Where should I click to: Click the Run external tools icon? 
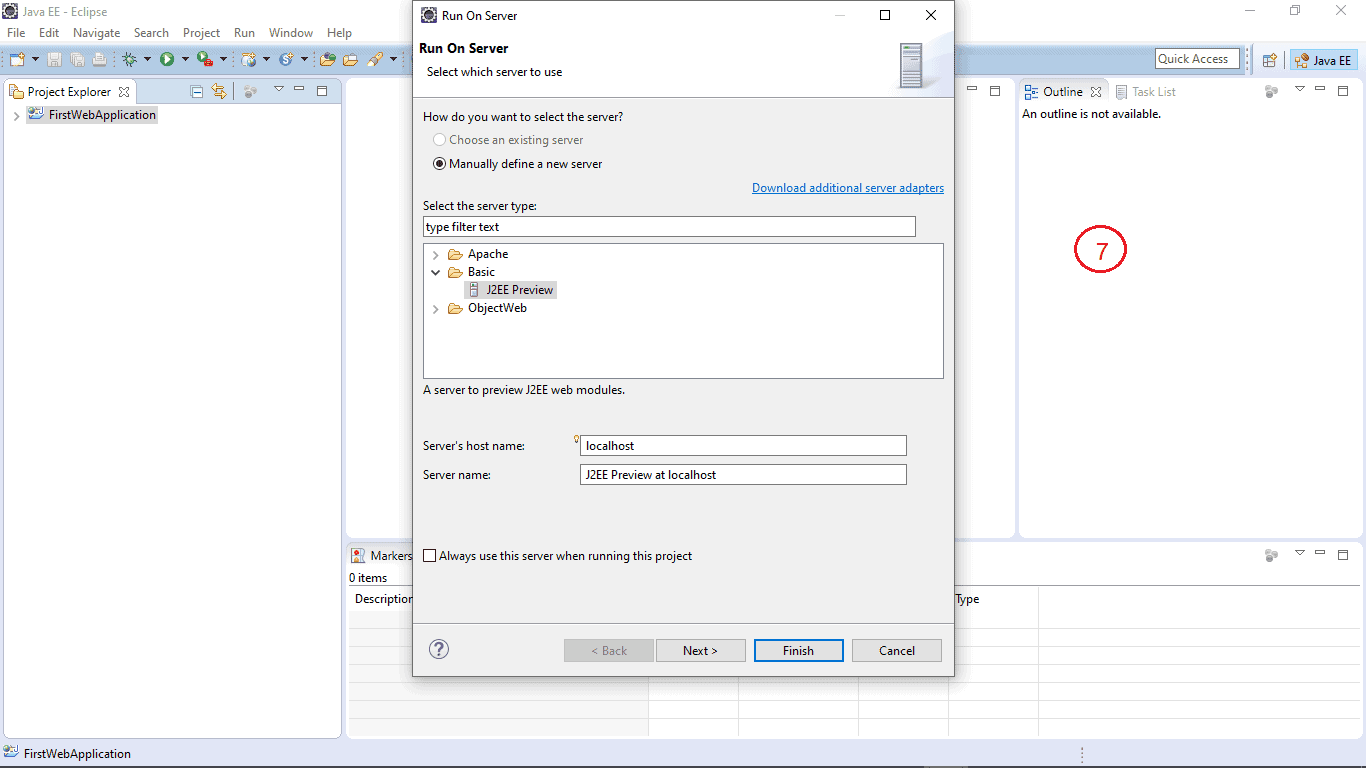(x=204, y=60)
